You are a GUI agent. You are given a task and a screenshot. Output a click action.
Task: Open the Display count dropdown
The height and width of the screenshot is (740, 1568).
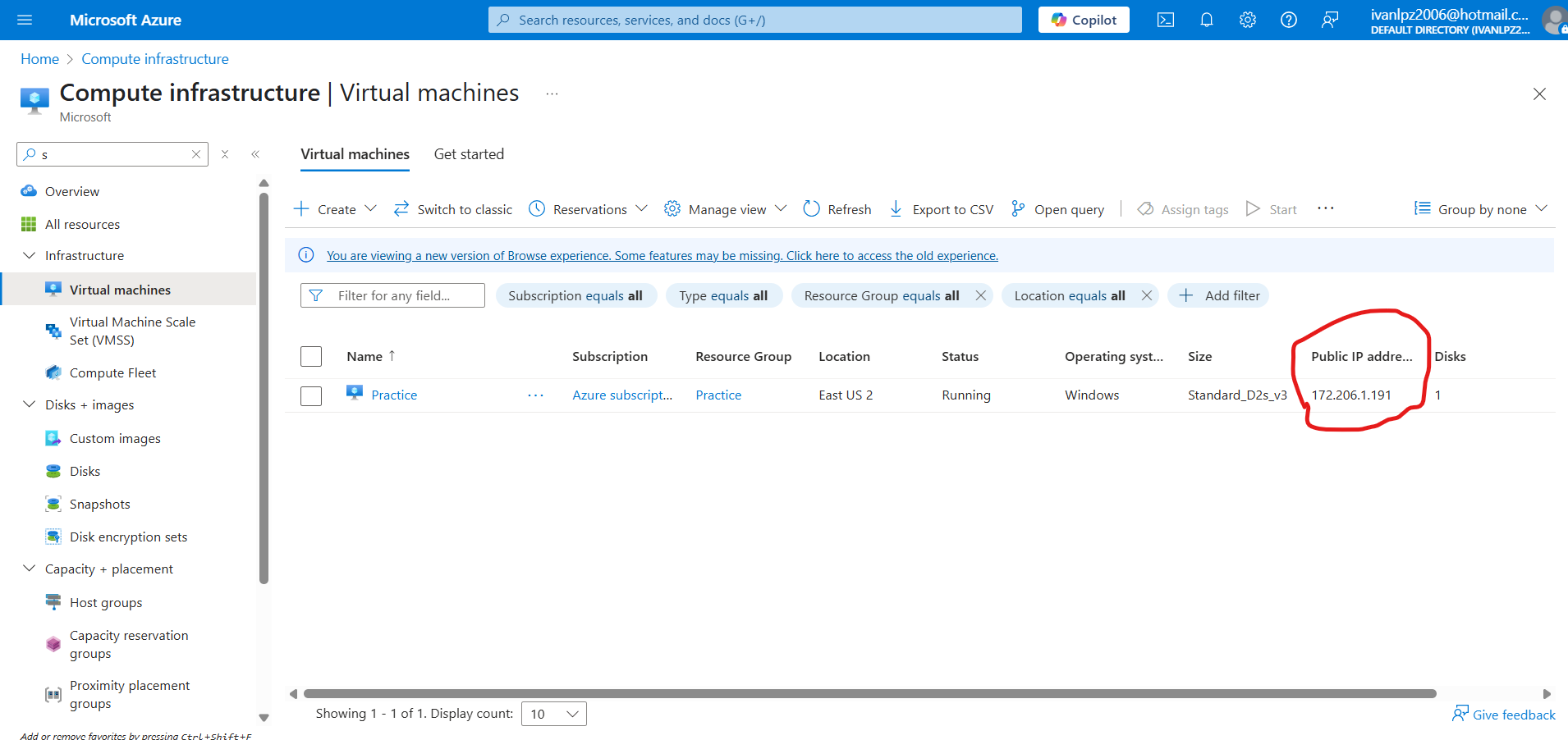[x=554, y=714]
